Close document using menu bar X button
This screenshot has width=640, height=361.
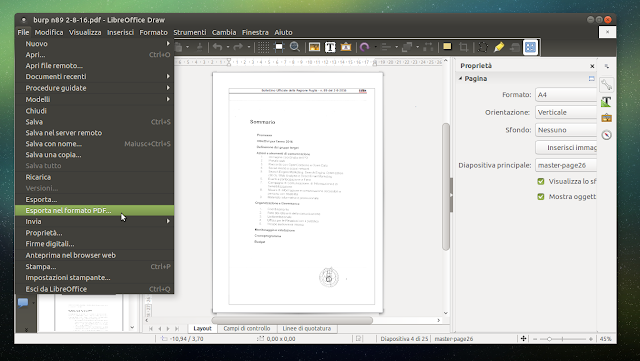click(607, 32)
